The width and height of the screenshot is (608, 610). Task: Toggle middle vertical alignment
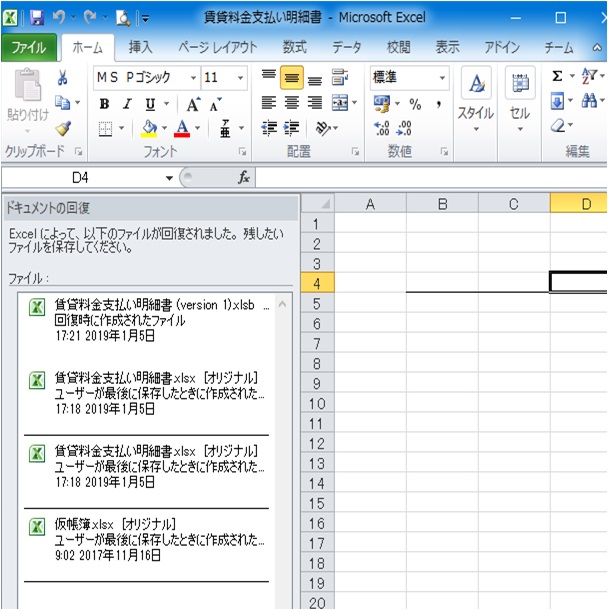tap(292, 77)
